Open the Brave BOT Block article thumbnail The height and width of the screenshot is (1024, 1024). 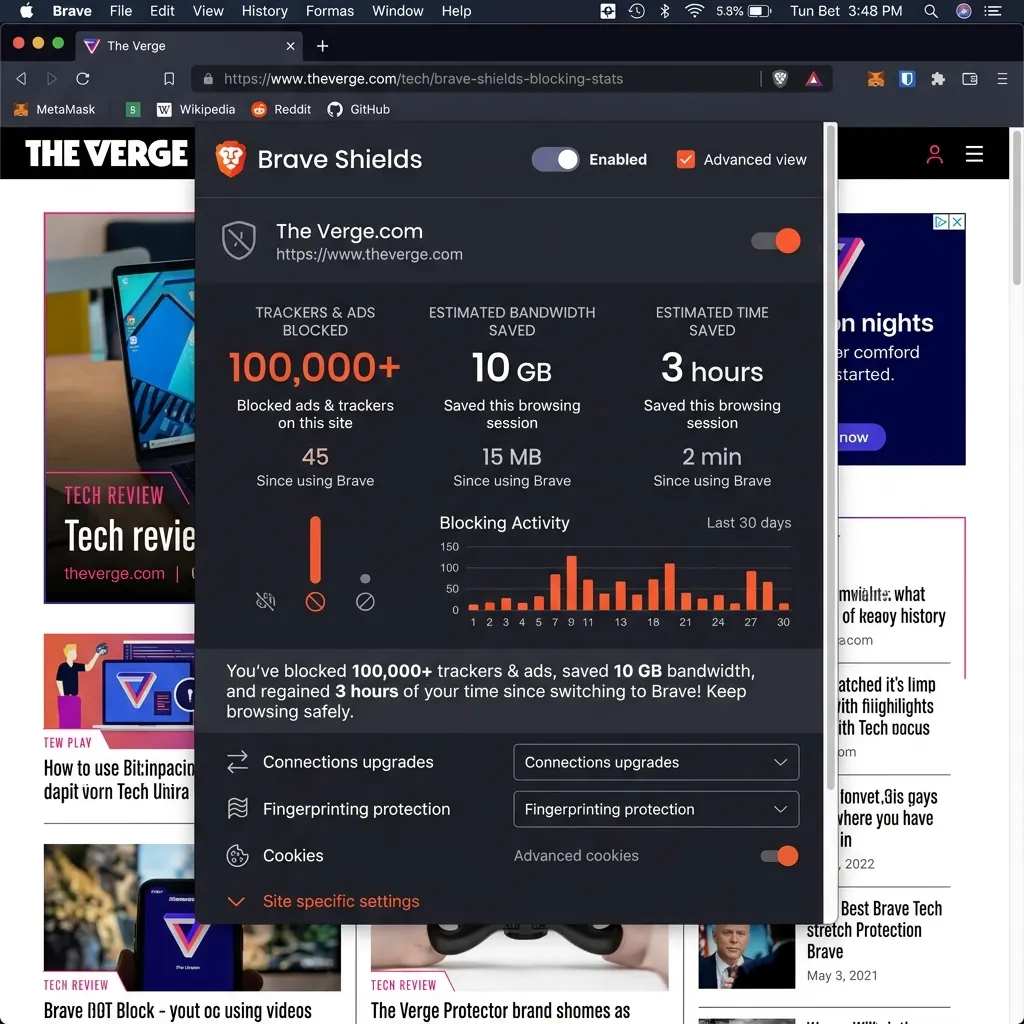pyautogui.click(x=192, y=917)
